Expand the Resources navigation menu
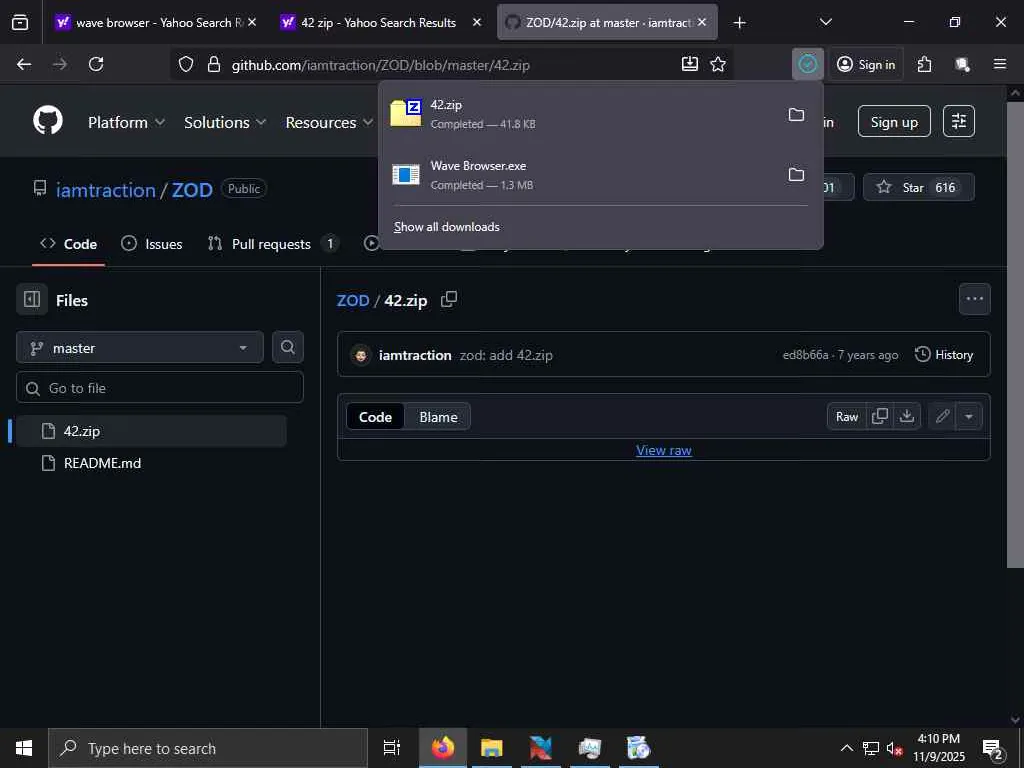Image resolution: width=1024 pixels, height=768 pixels. (329, 122)
